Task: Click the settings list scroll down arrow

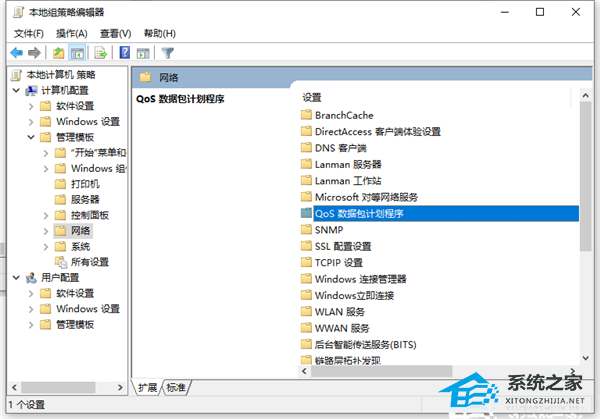Action: tap(585, 359)
